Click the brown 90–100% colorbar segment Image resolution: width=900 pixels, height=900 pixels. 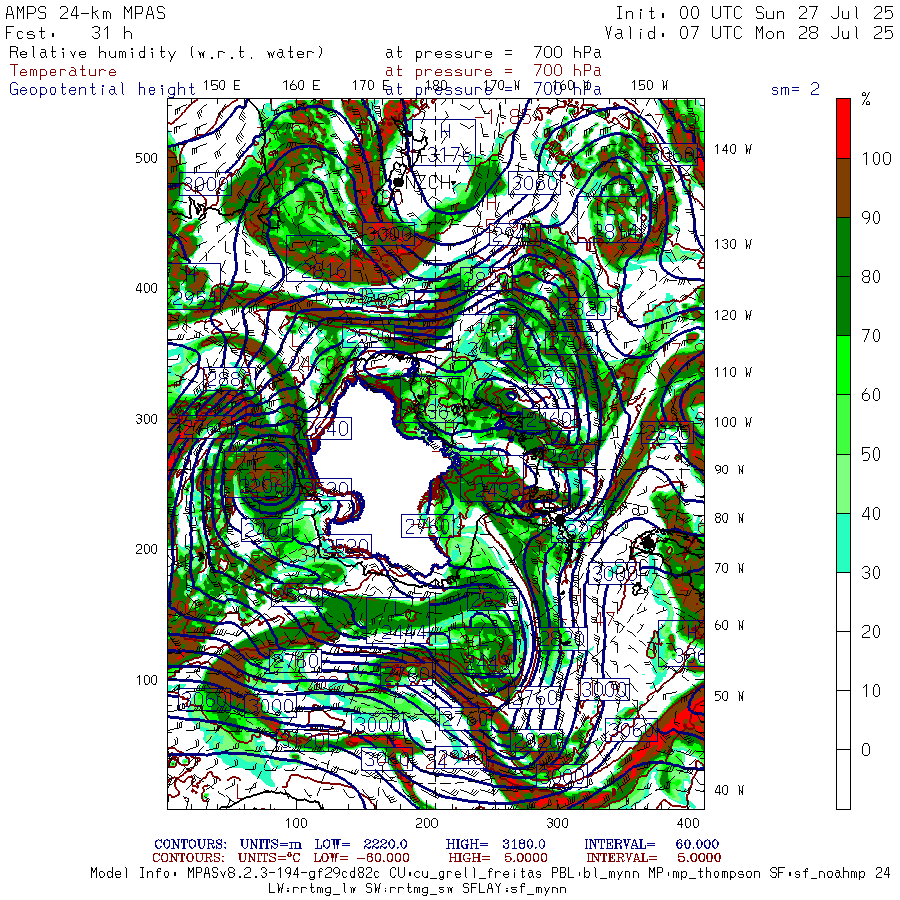click(843, 188)
